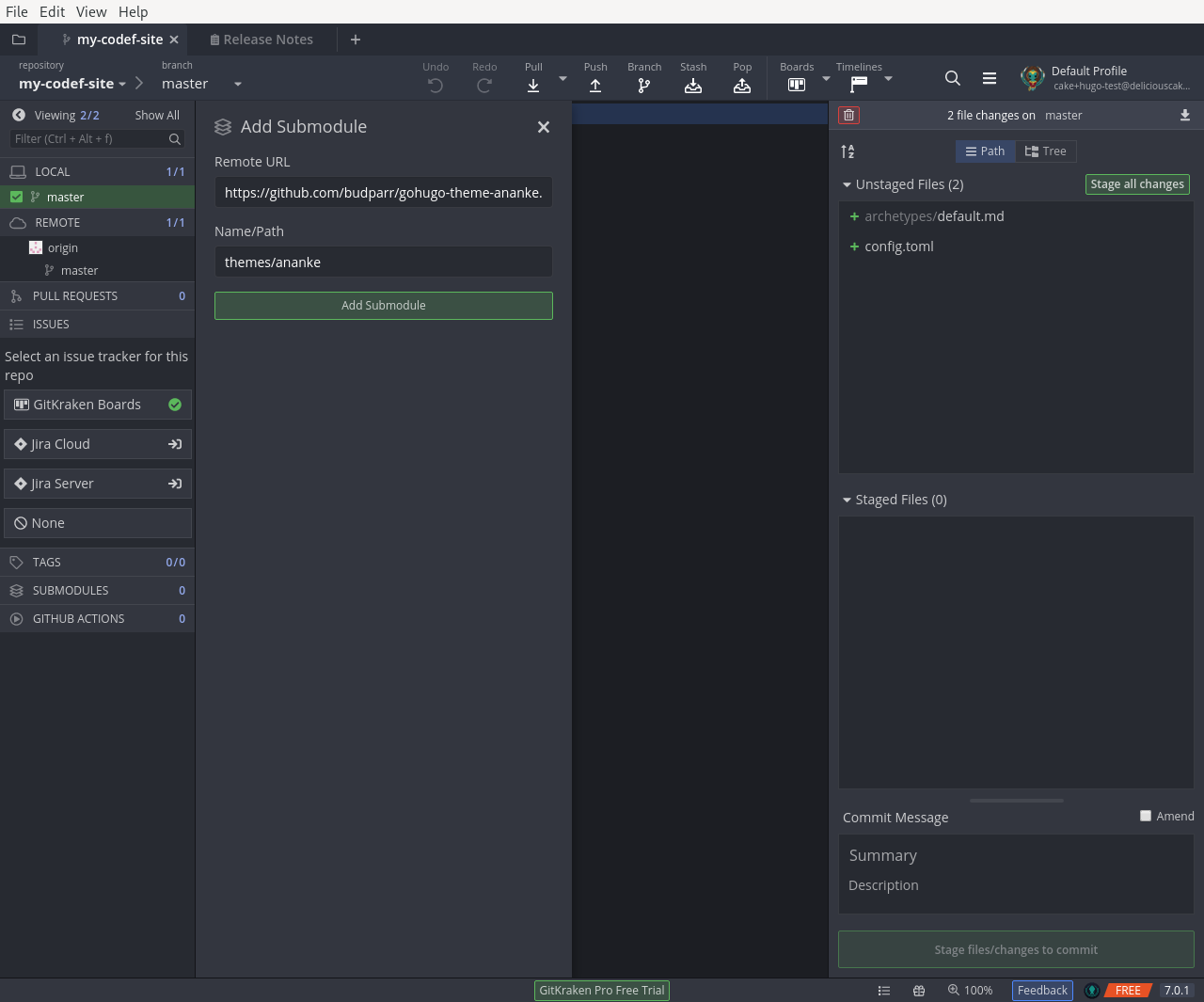Toggle the master branch checkbox

coord(16,197)
